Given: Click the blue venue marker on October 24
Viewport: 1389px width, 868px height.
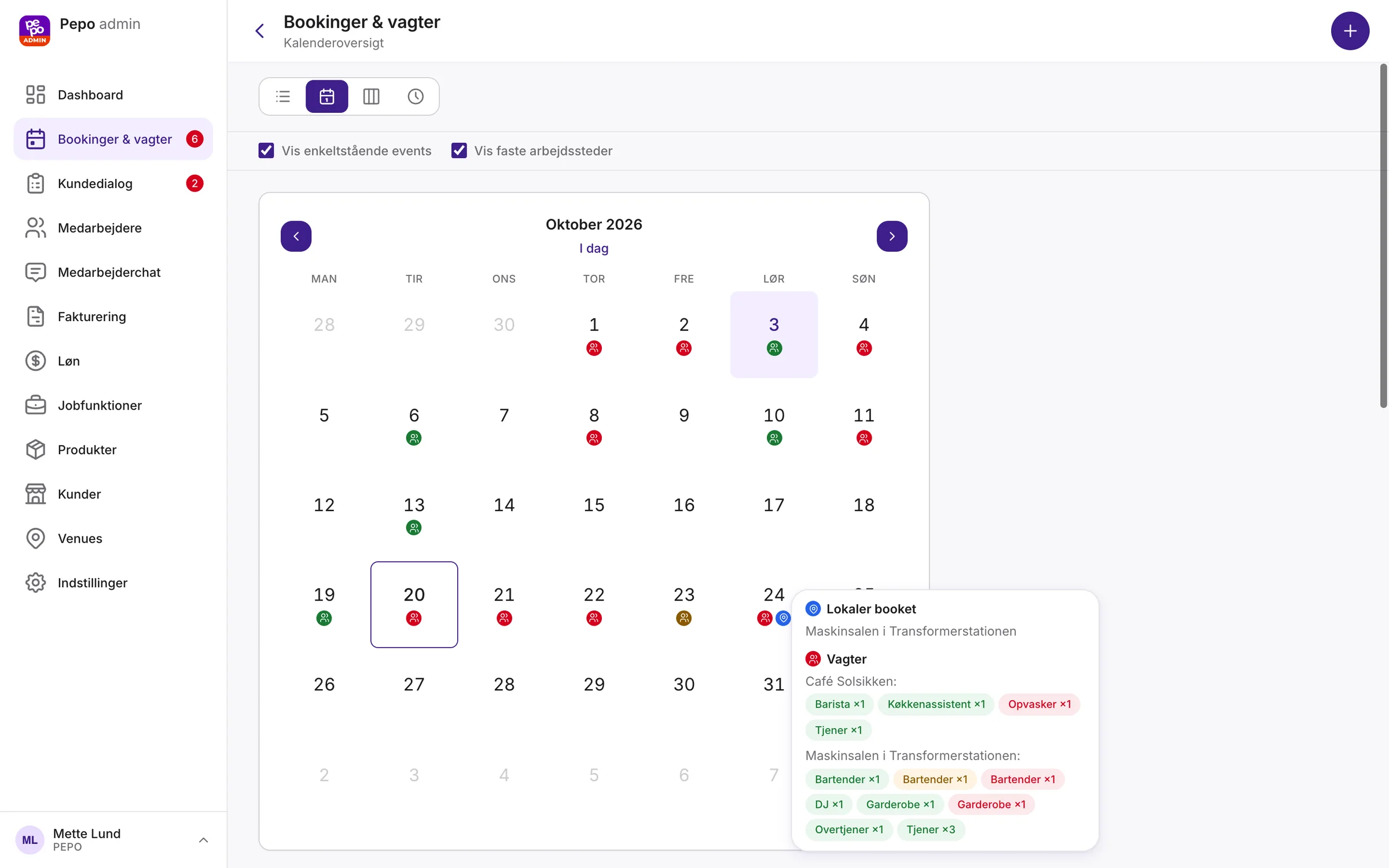Looking at the screenshot, I should 783,618.
